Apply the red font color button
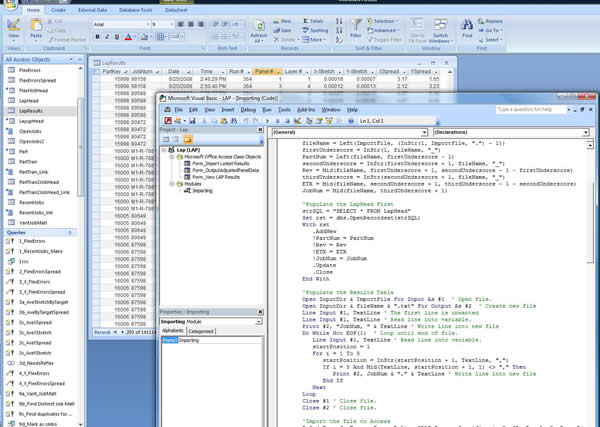This screenshot has width=600, height=427. 128,37
